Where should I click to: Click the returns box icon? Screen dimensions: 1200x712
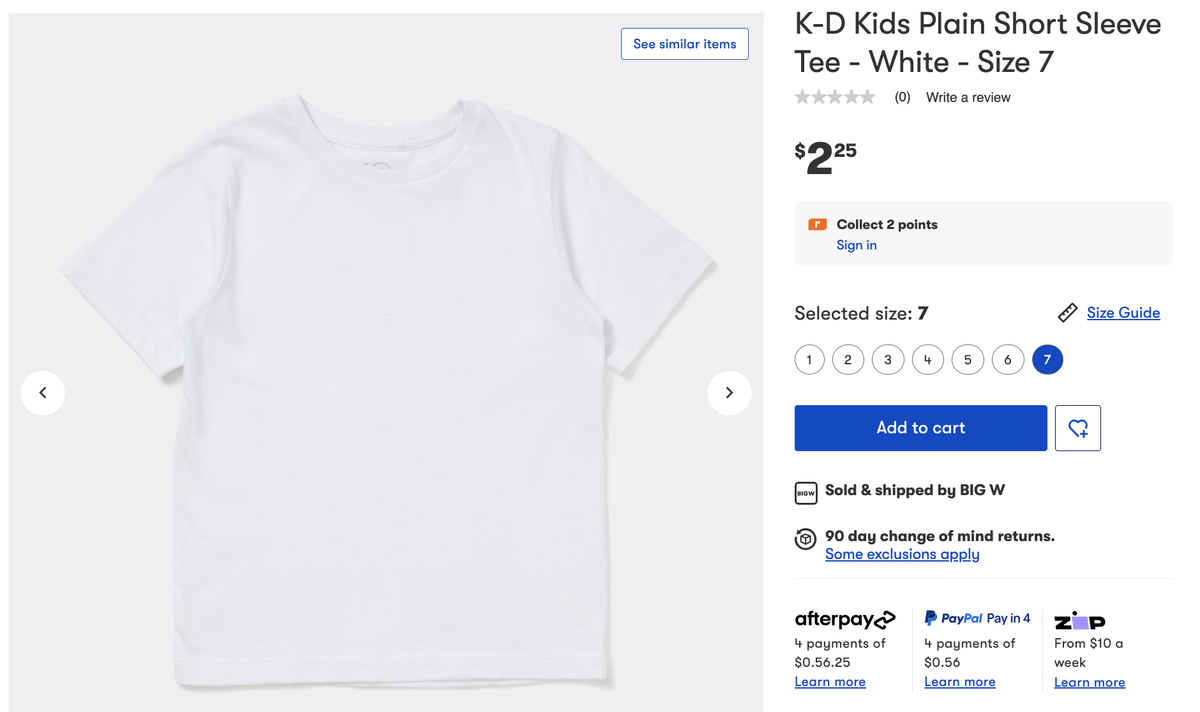[x=806, y=539]
